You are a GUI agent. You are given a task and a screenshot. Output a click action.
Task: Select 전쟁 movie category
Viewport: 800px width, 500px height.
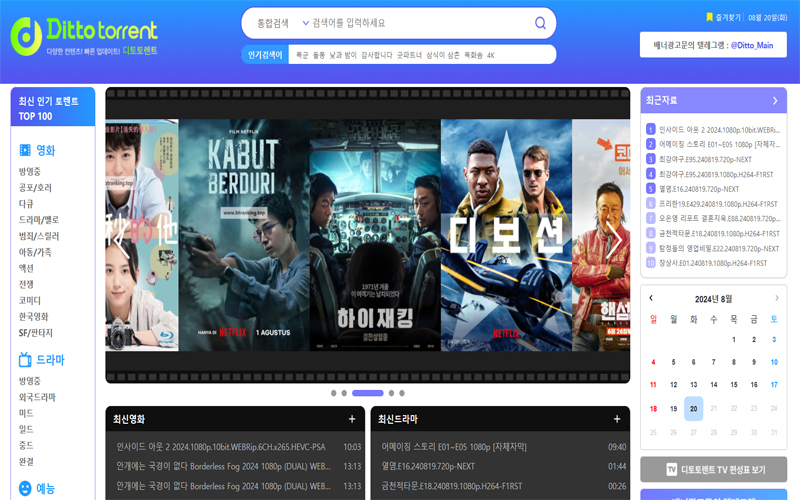pyautogui.click(x=26, y=284)
